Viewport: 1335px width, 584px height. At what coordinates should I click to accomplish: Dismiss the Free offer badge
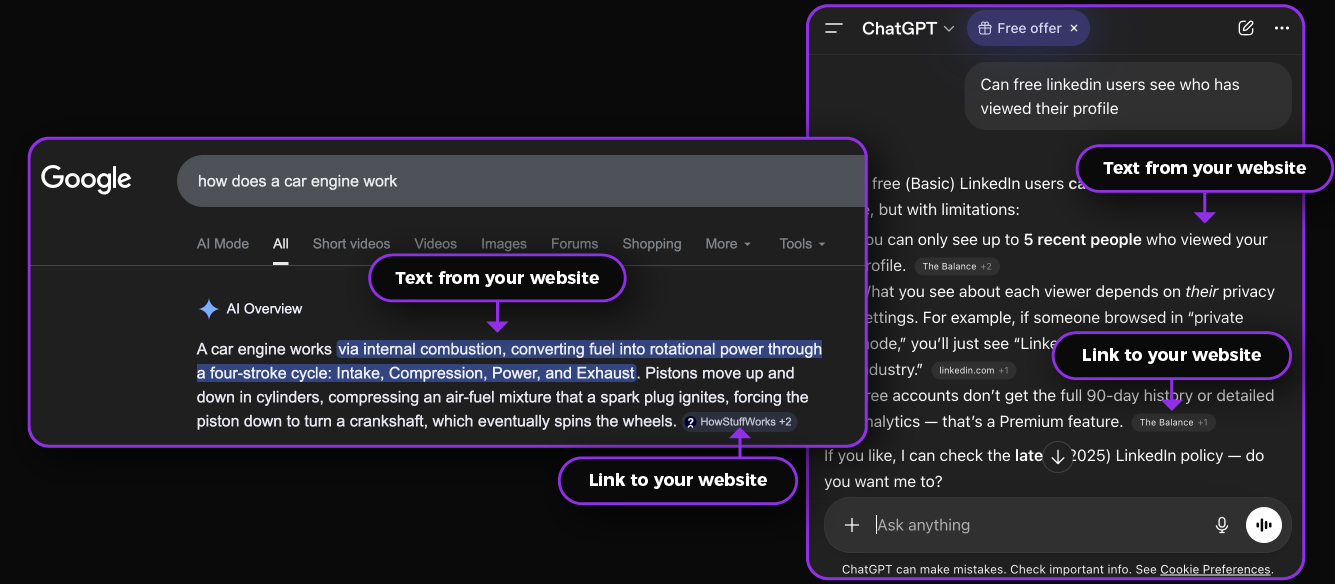point(1074,29)
